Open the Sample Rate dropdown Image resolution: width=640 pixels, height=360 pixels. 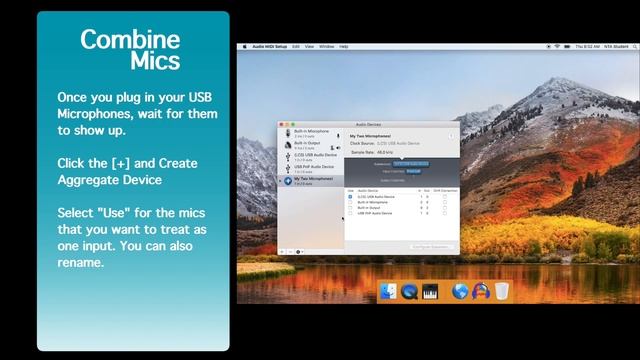tap(385, 152)
